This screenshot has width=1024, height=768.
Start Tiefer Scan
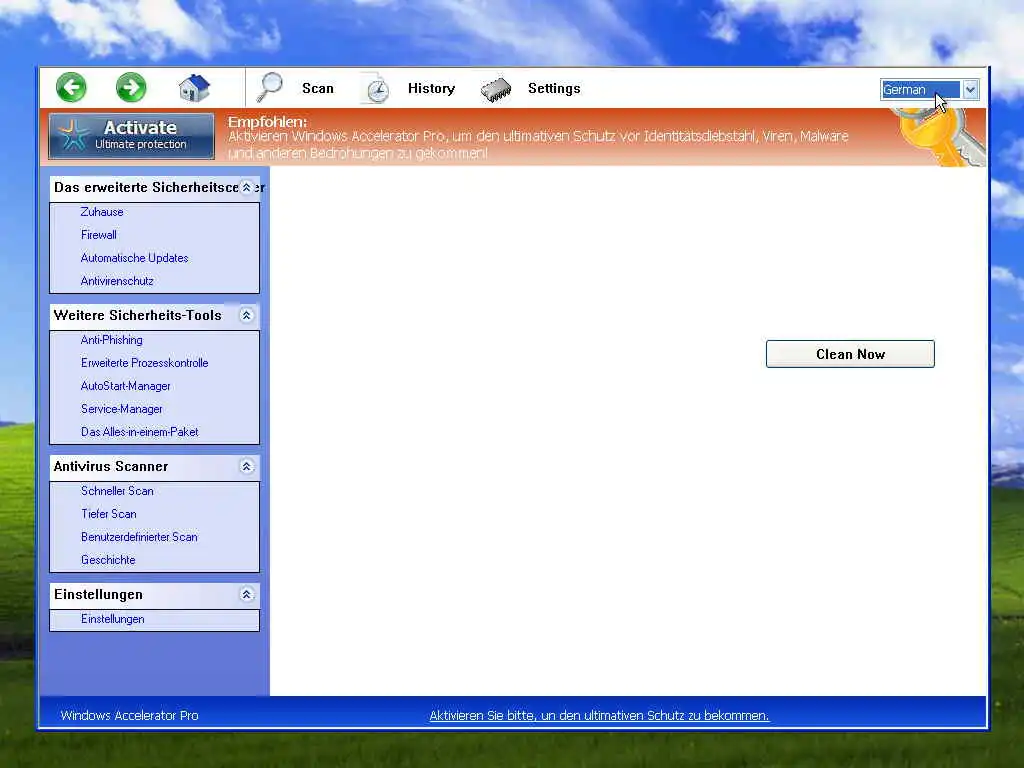pyautogui.click(x=108, y=514)
